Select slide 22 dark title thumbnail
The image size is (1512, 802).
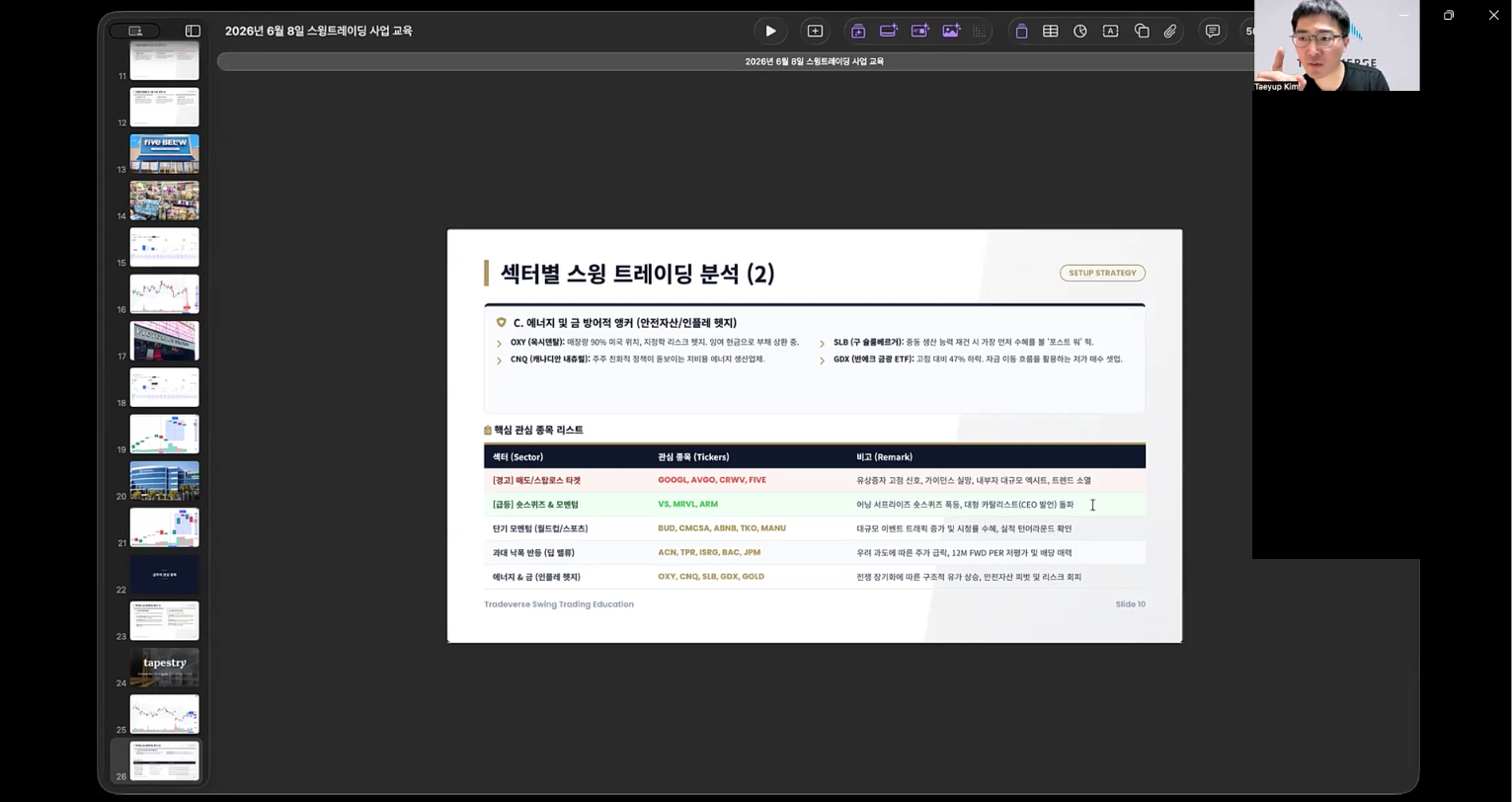(x=164, y=574)
